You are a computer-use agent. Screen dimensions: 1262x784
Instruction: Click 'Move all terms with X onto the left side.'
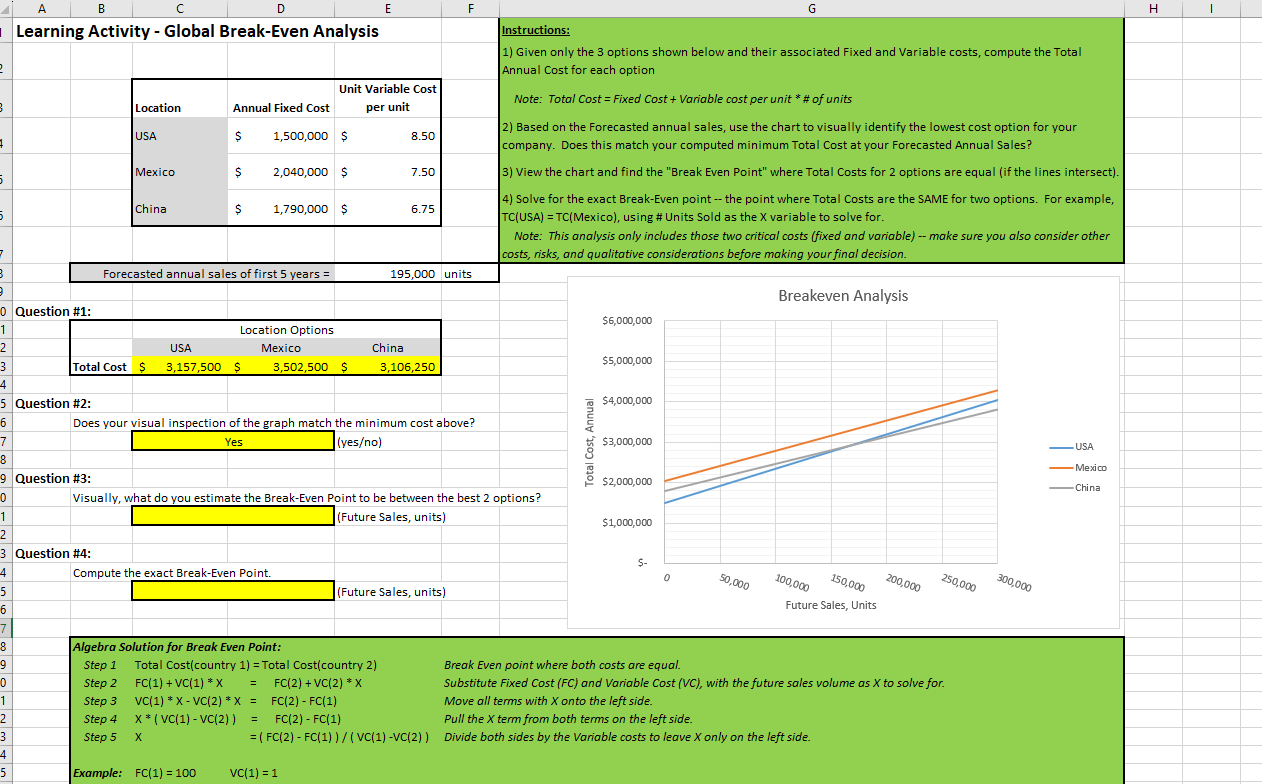point(548,701)
